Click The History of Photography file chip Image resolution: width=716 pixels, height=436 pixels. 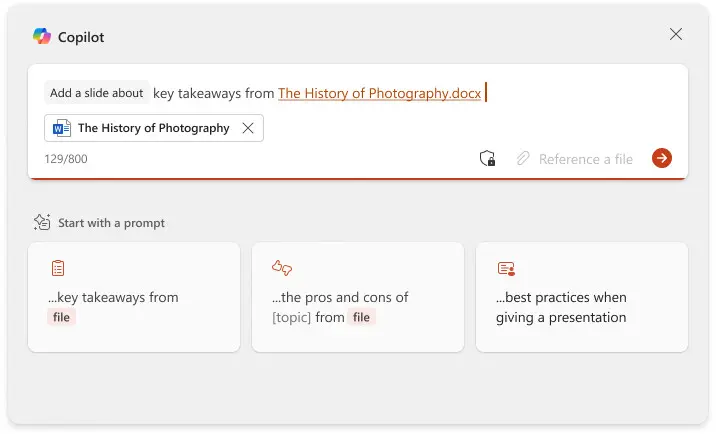coord(153,128)
